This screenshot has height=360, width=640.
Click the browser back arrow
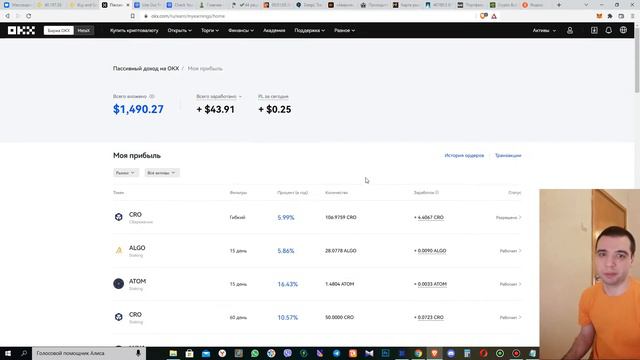pos(7,16)
